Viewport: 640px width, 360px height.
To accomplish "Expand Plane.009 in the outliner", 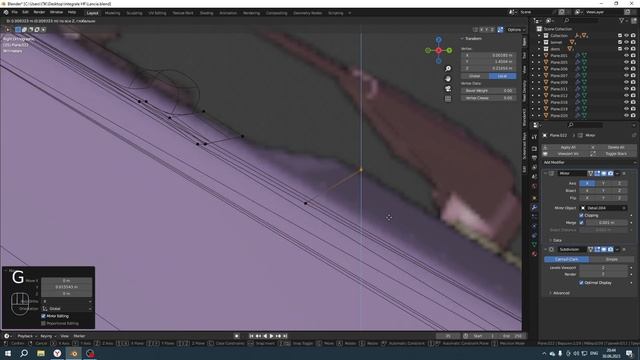I will 539,82.
